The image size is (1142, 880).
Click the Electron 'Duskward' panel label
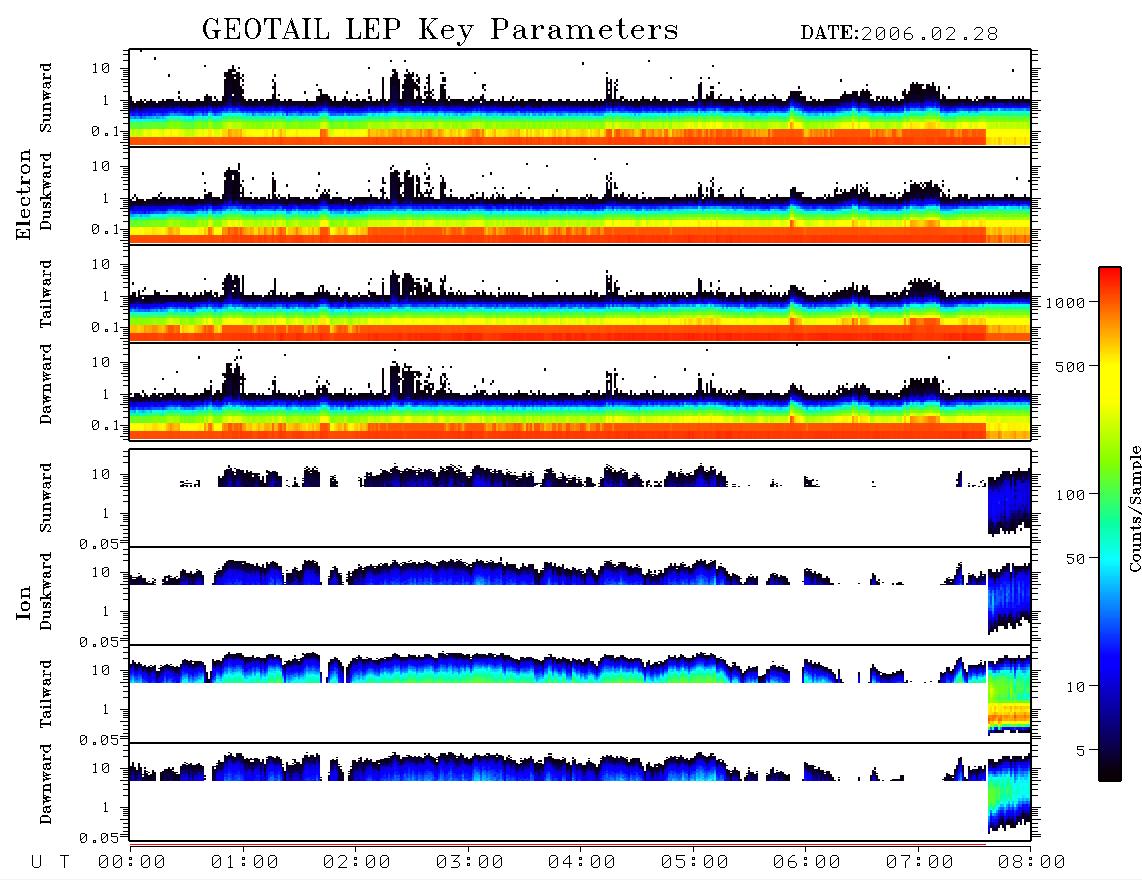coord(46,191)
